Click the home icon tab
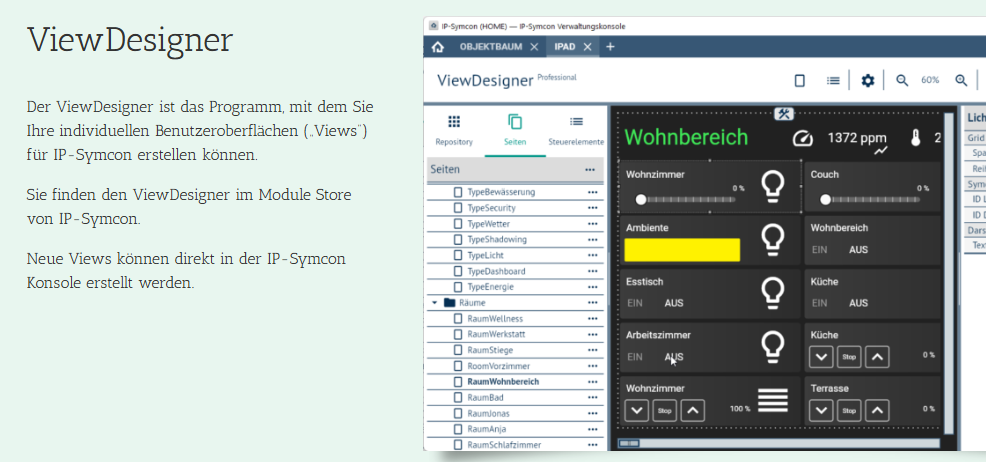 [x=438, y=47]
